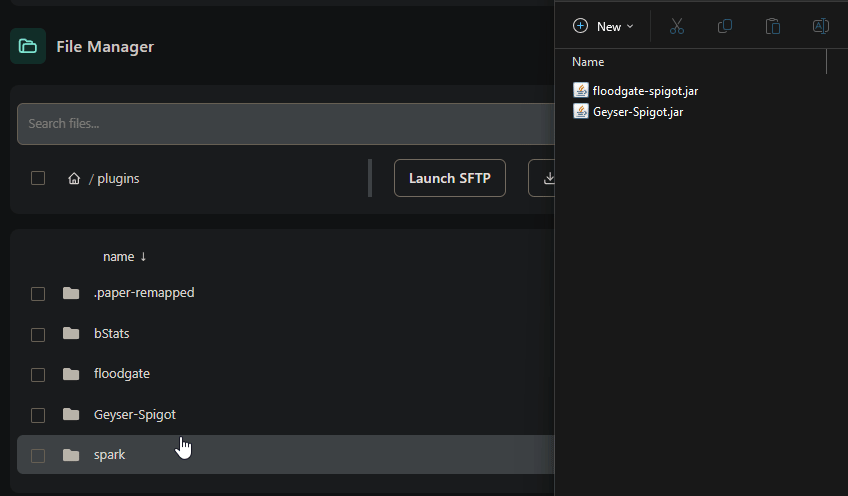The width and height of the screenshot is (848, 496).
Task: Click into the Search files input field
Action: [280, 124]
